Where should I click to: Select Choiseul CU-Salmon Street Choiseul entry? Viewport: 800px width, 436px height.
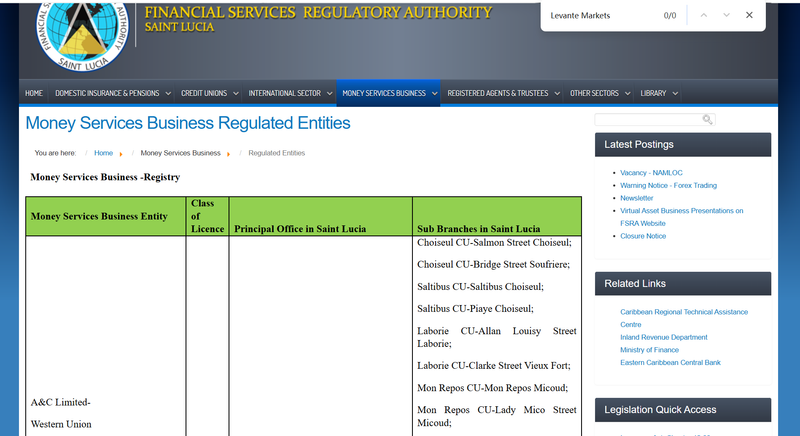click(x=494, y=243)
